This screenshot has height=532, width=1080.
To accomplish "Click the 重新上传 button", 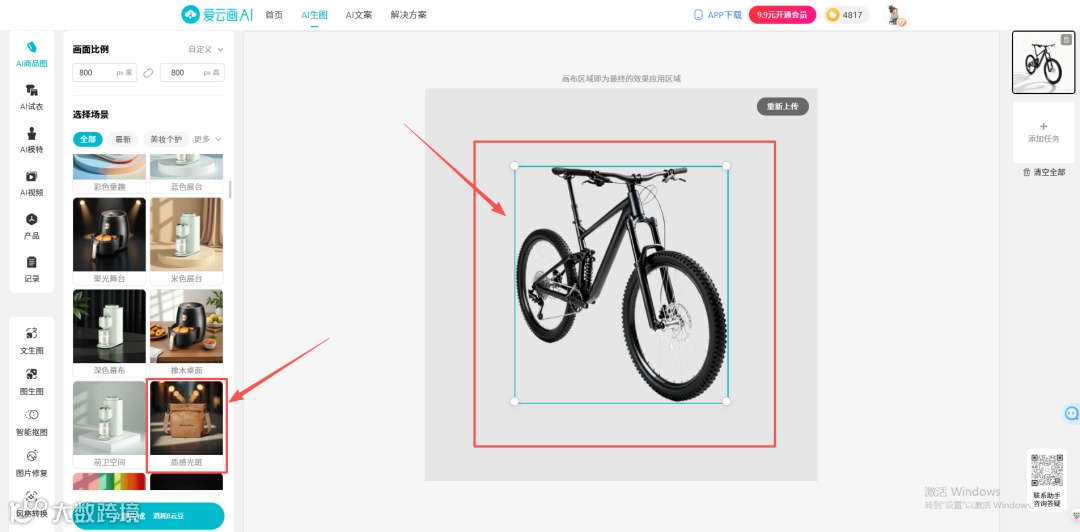I will [782, 107].
